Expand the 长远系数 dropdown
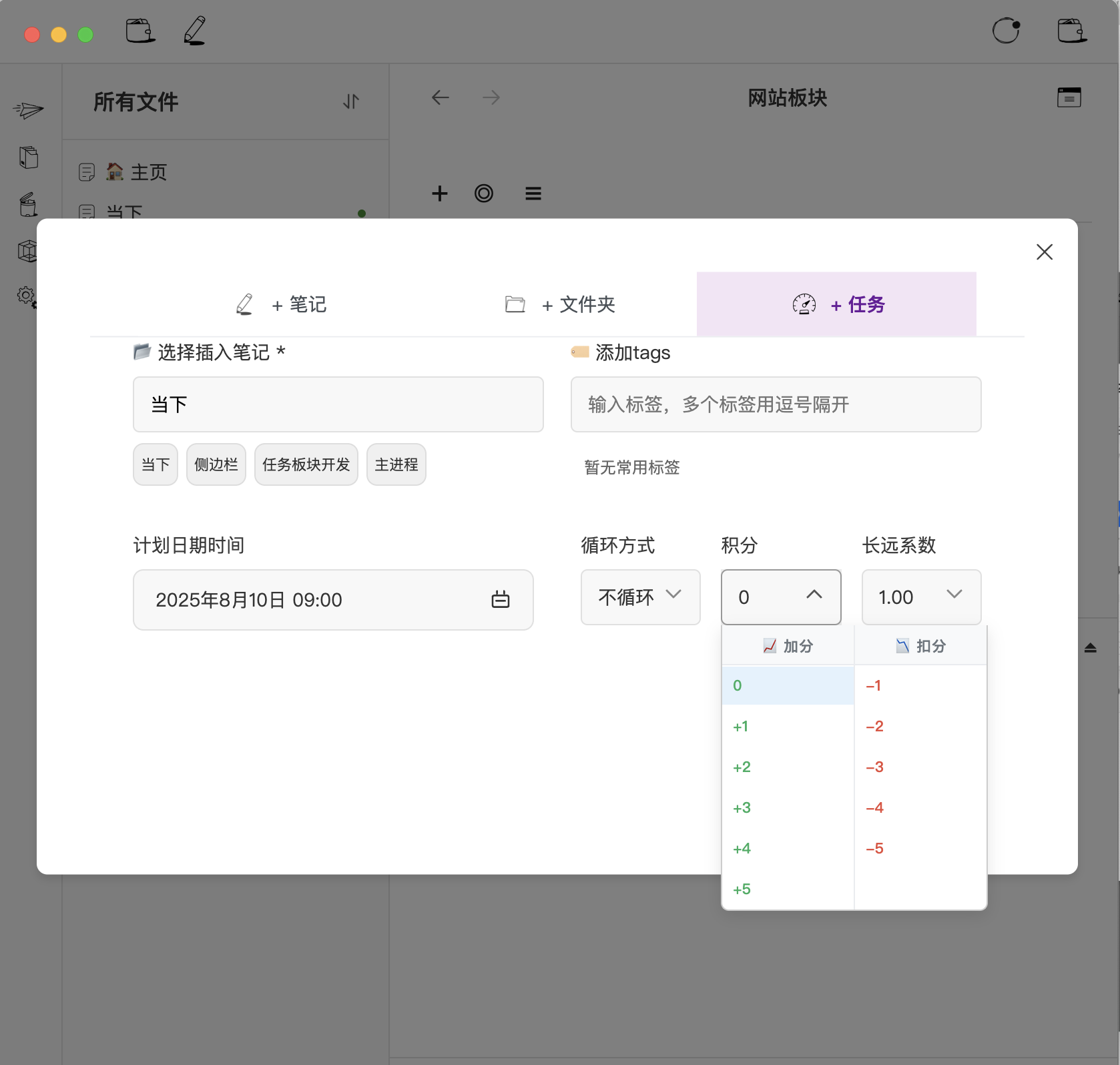This screenshot has width=1120, height=1065. (x=921, y=597)
